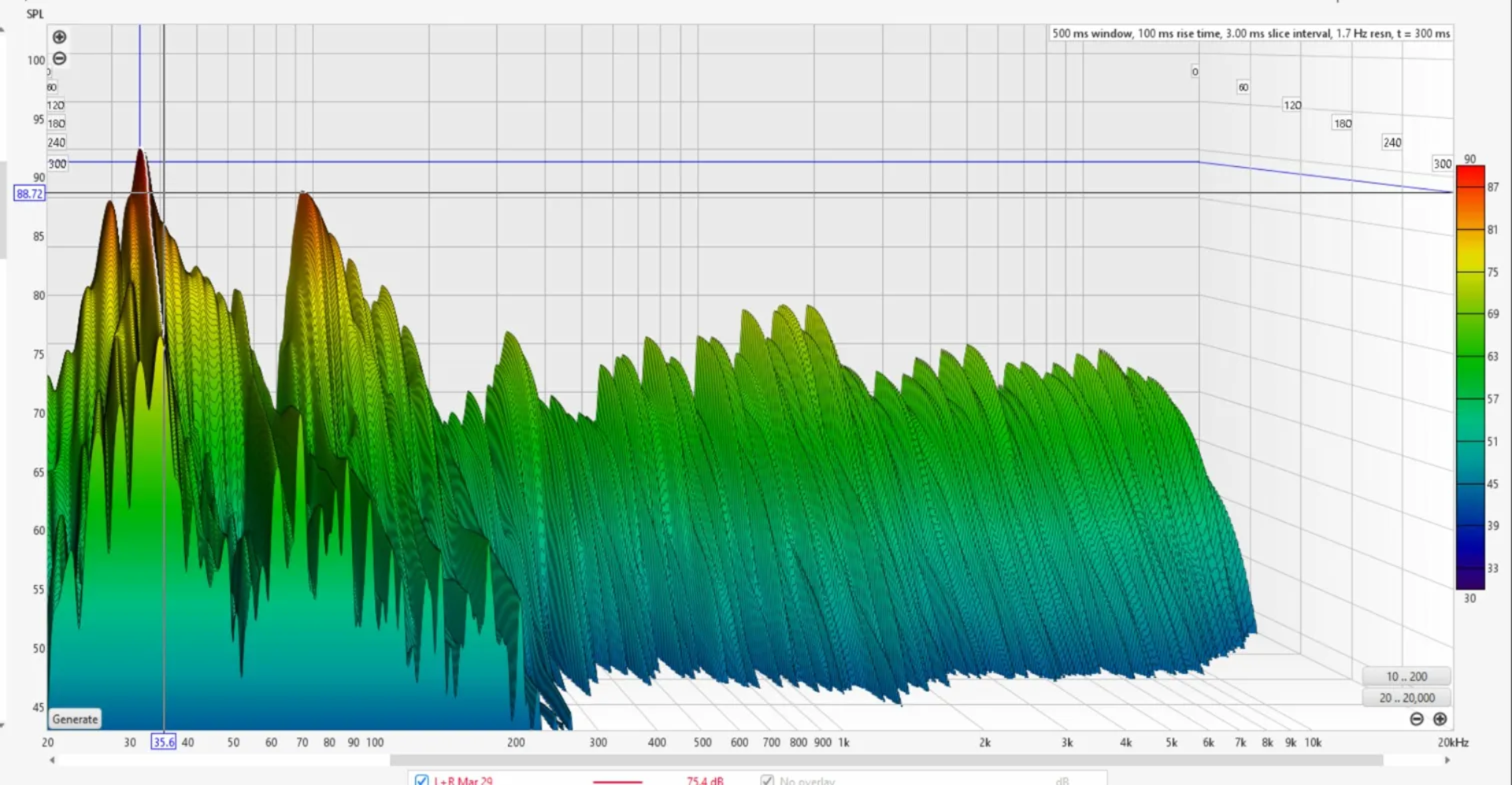Zoom out the SPL axis with the top-left minus icon

pyautogui.click(x=59, y=58)
